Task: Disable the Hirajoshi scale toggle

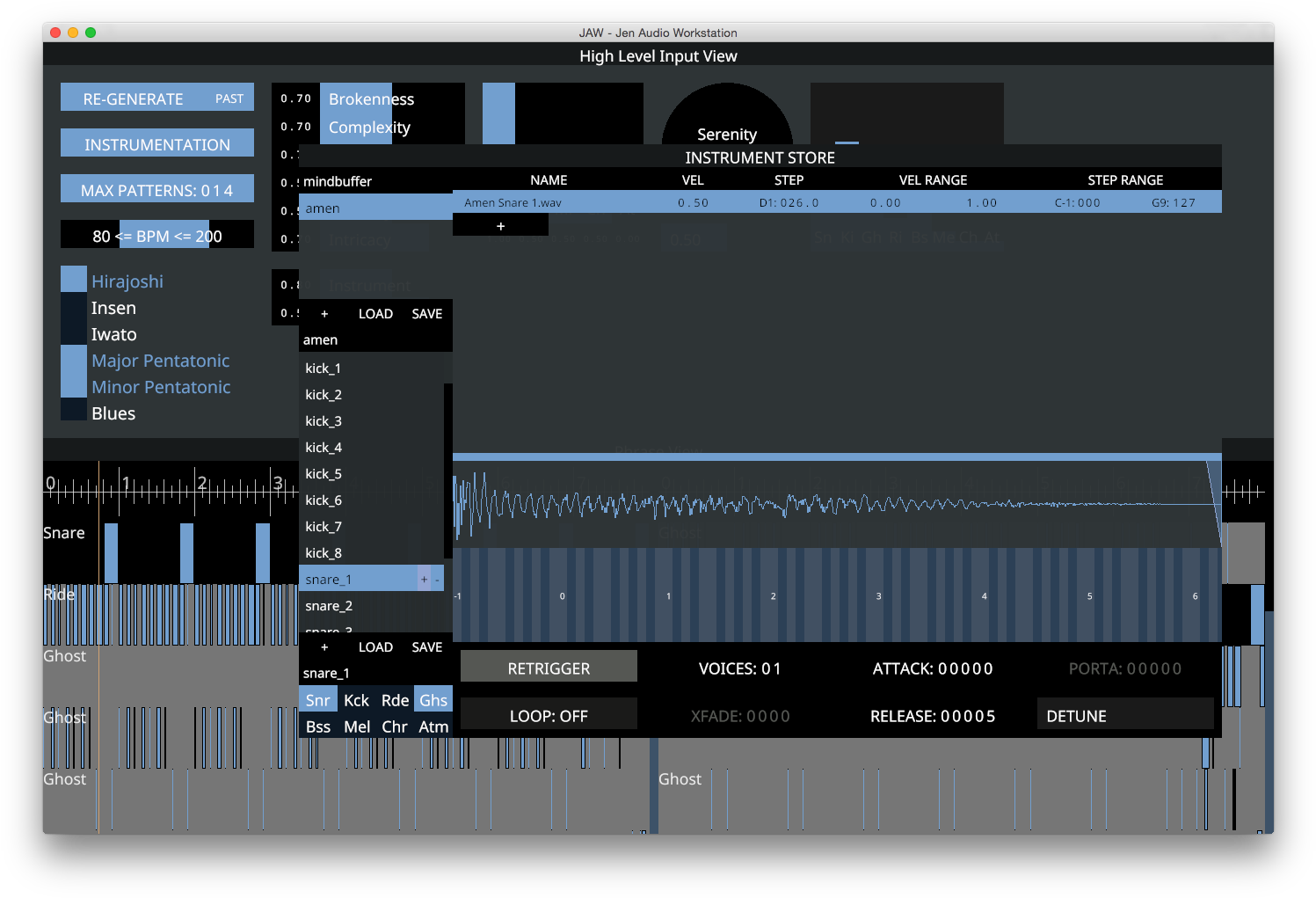Action: 73,277
